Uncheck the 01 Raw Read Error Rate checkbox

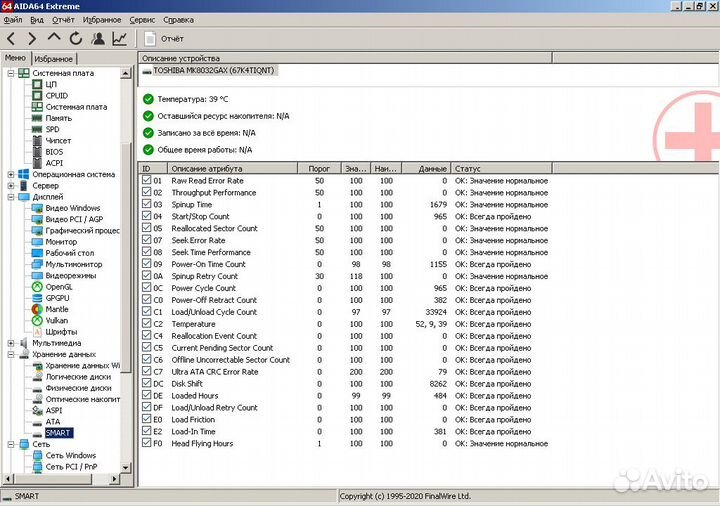146,180
